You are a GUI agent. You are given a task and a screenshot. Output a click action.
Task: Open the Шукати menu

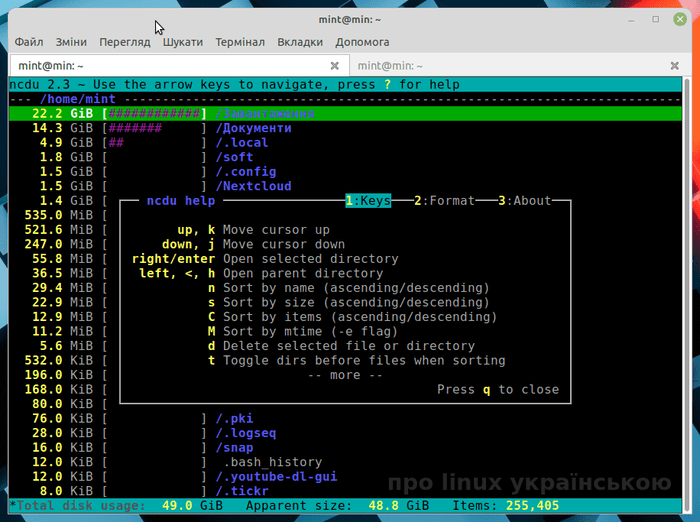[183, 42]
